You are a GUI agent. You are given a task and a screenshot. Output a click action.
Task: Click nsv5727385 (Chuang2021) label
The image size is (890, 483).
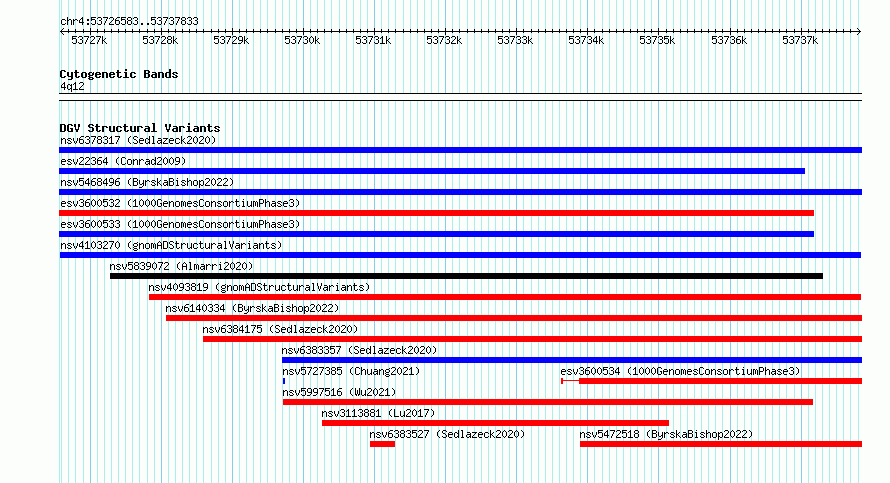(x=351, y=371)
